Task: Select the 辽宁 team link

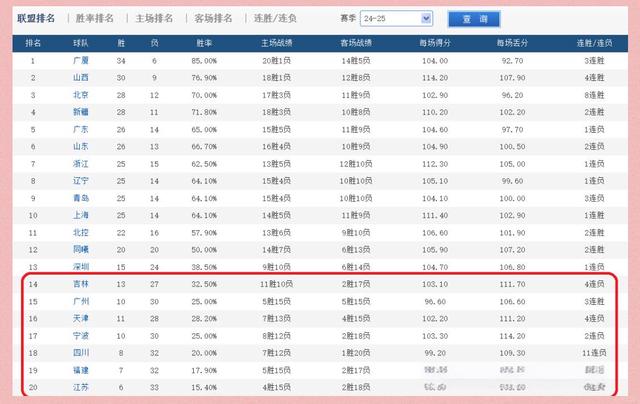Action: coord(82,181)
